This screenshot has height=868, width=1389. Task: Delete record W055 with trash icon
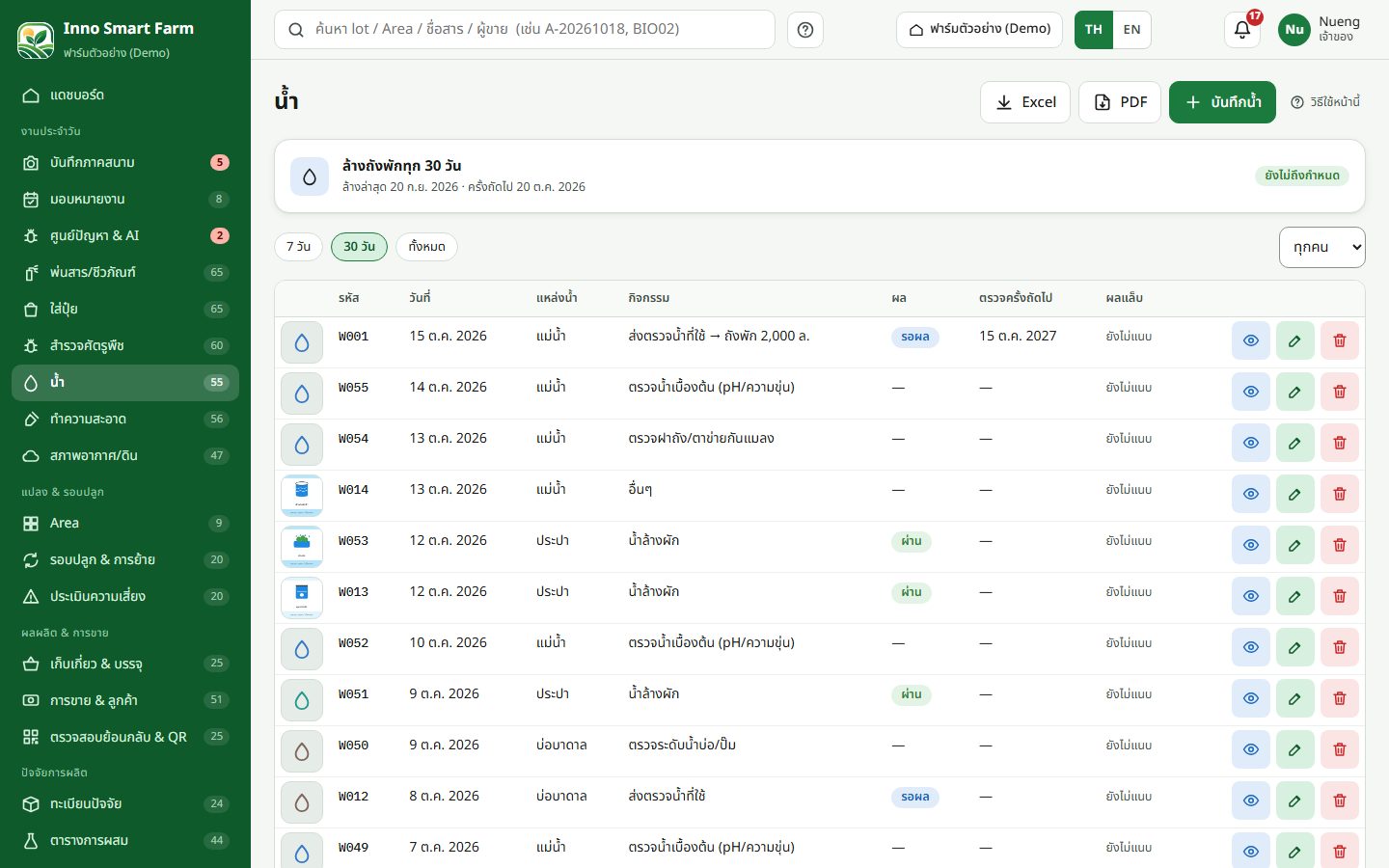pos(1340,392)
